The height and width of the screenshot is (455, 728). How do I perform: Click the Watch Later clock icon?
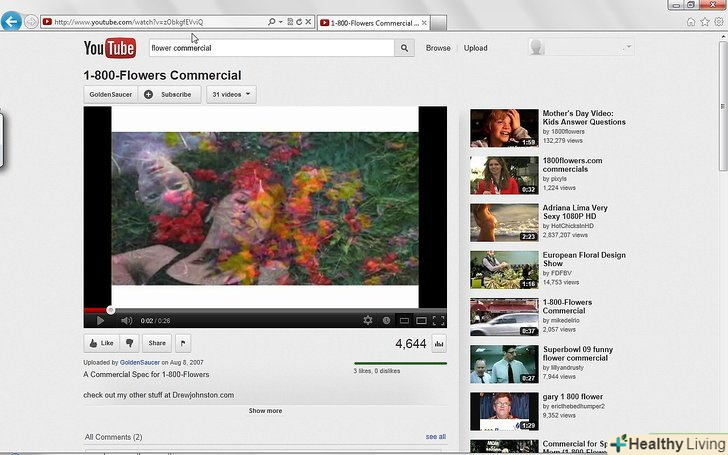click(386, 320)
